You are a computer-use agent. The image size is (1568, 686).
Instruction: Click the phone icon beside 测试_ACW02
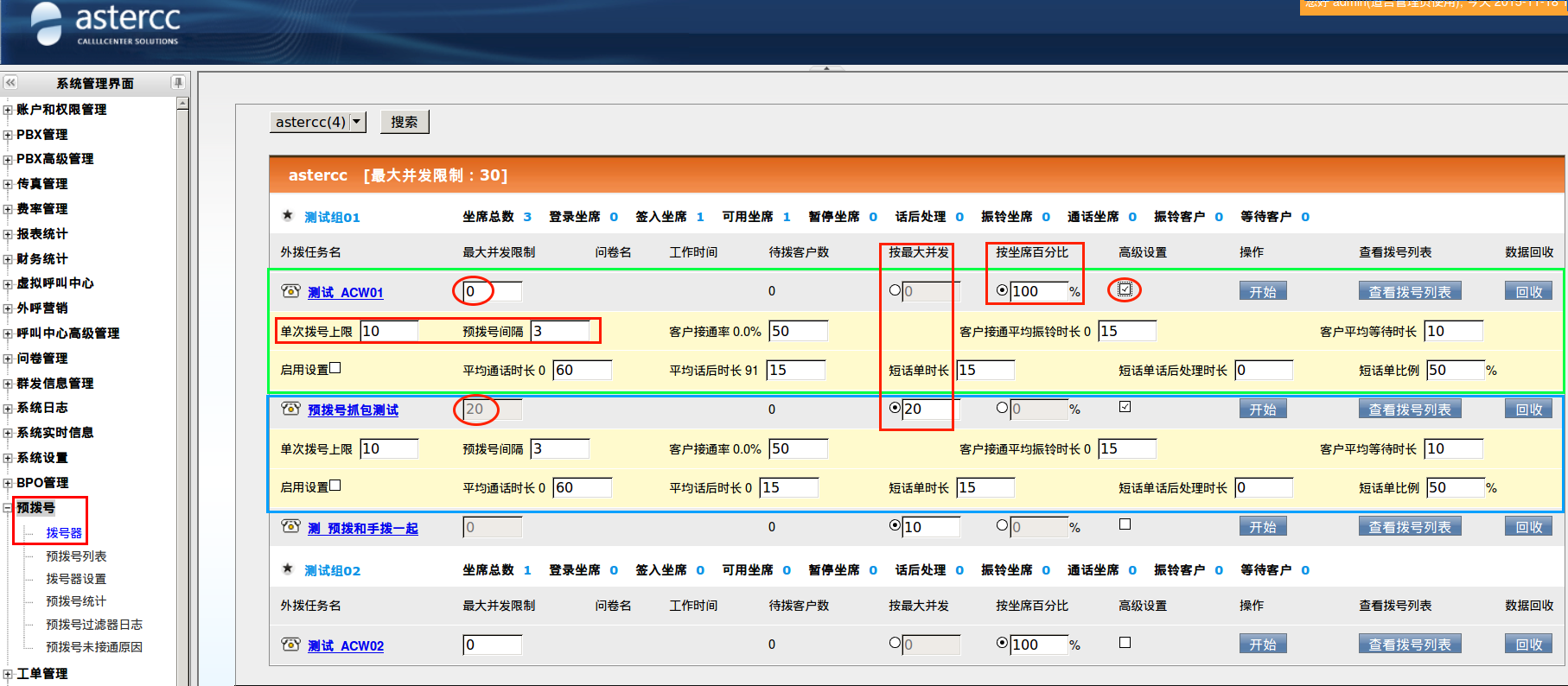tap(290, 644)
